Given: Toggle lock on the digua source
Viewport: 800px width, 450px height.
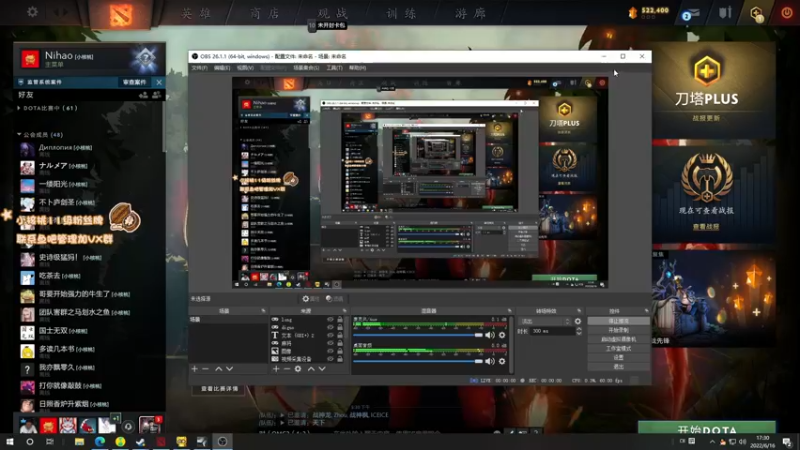Looking at the screenshot, I should tap(340, 328).
